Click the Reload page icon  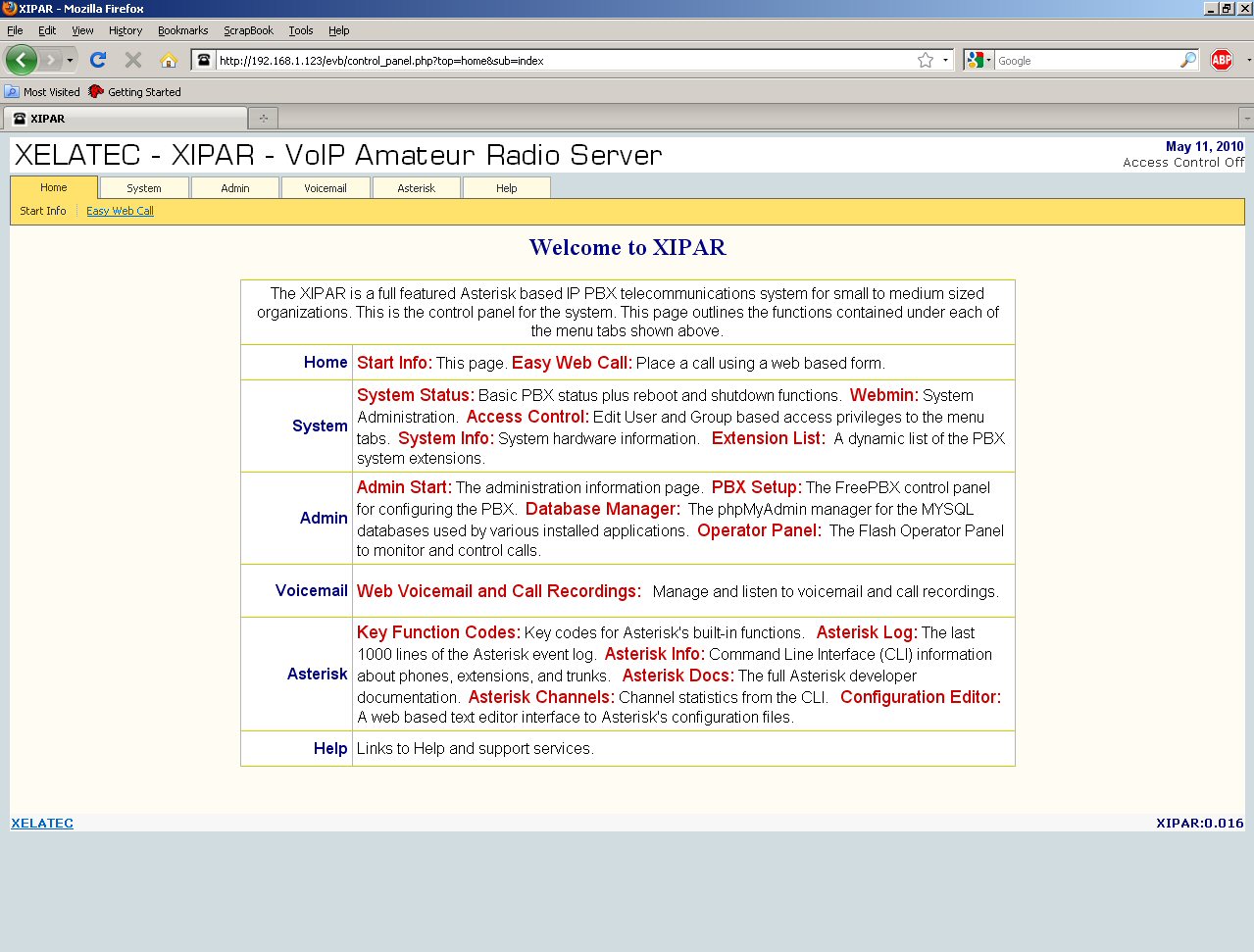click(98, 60)
